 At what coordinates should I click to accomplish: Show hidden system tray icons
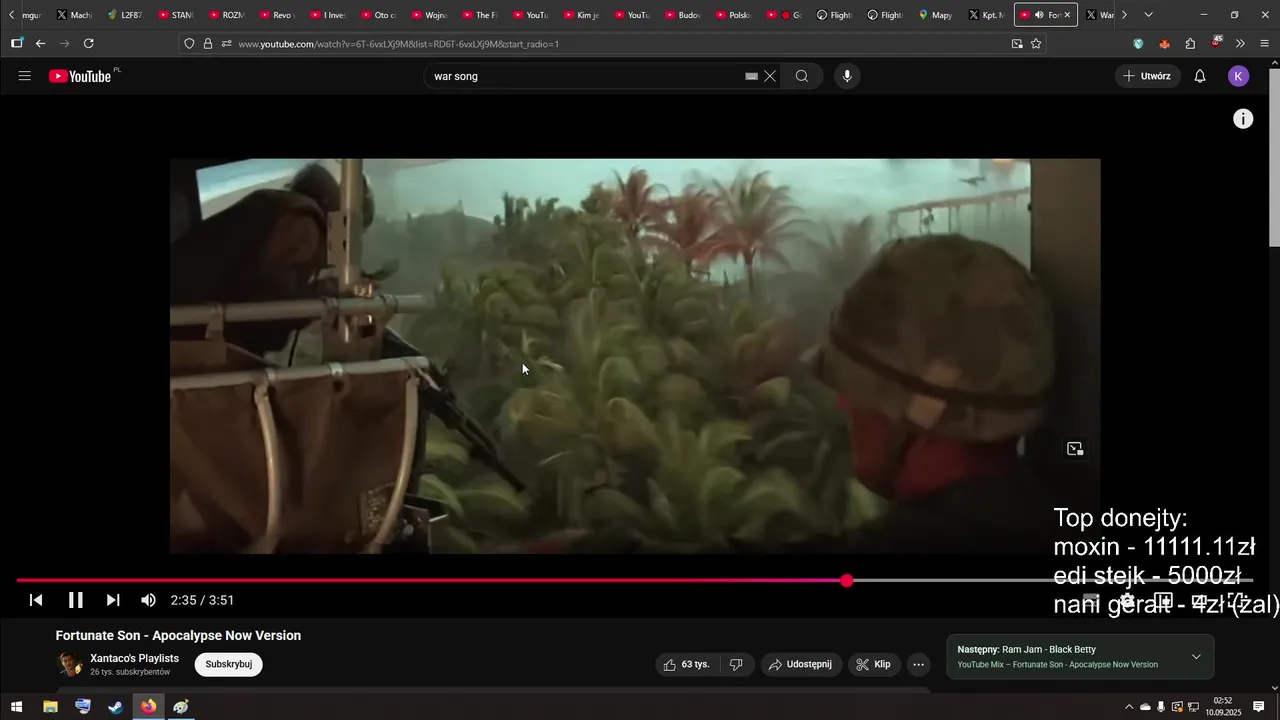(x=1129, y=707)
